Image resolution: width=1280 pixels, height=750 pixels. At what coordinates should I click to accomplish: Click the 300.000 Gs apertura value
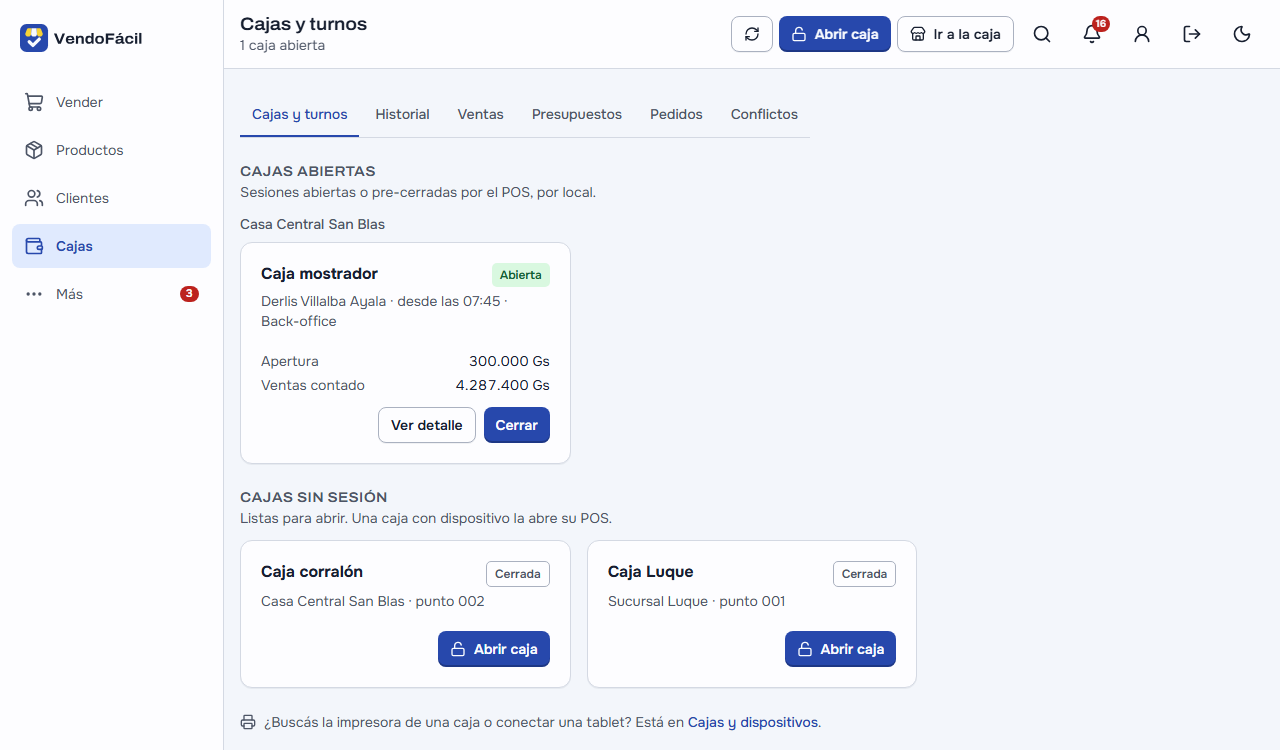509,361
